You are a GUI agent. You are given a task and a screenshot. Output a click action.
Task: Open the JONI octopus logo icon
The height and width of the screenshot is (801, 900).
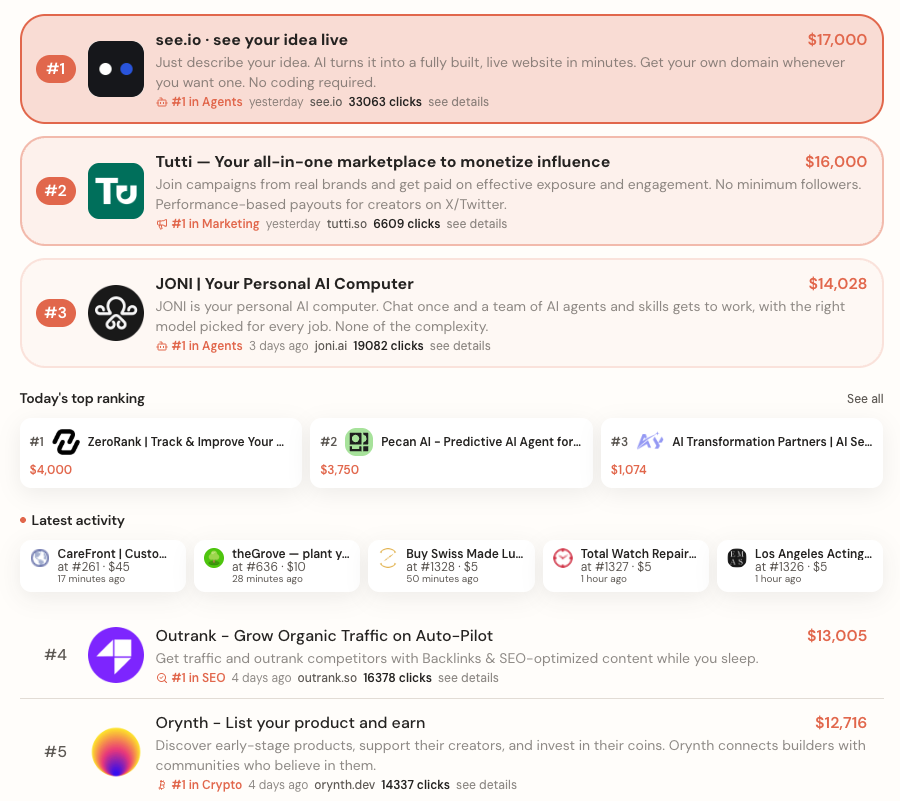[115, 313]
